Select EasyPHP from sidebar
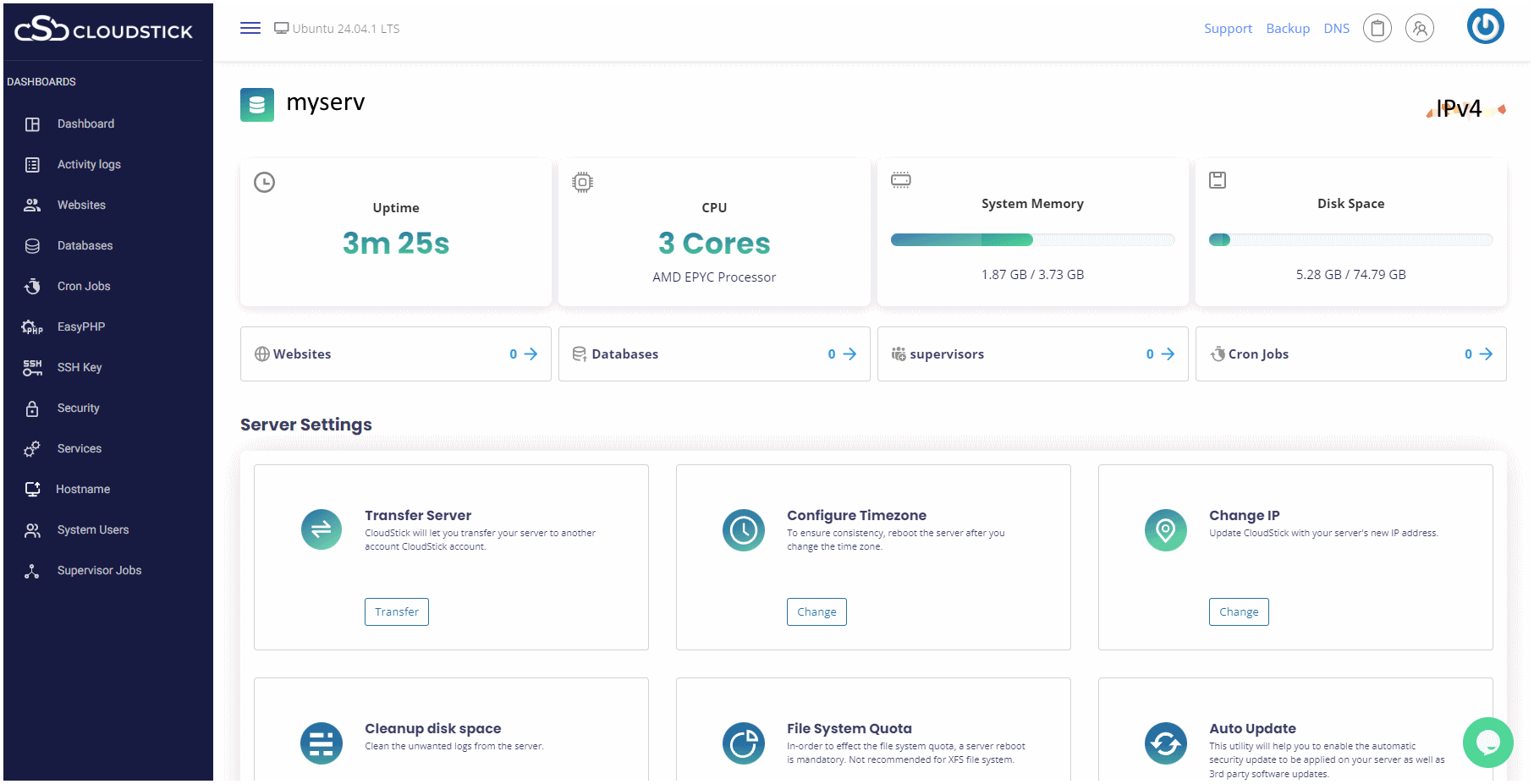Screen dimensions: 1534x784 tap(81, 327)
